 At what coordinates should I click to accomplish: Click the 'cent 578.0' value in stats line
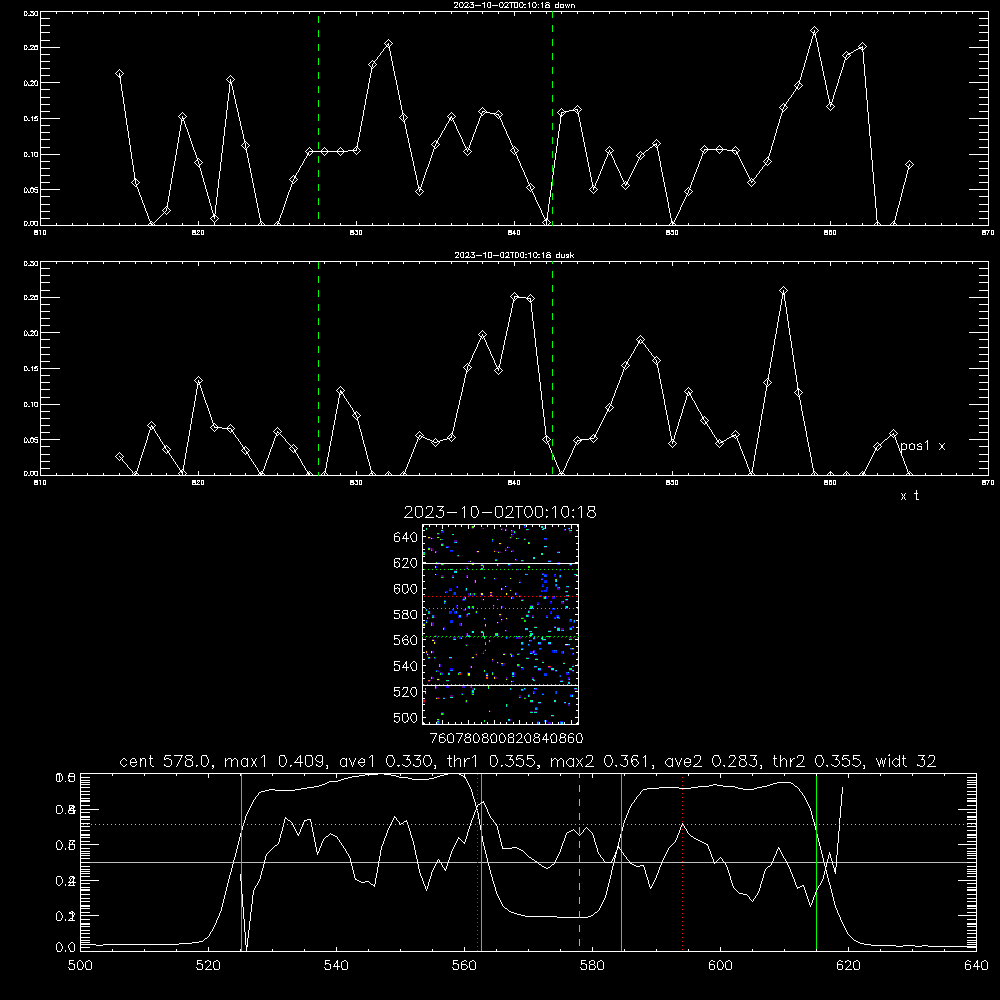[x=166, y=761]
